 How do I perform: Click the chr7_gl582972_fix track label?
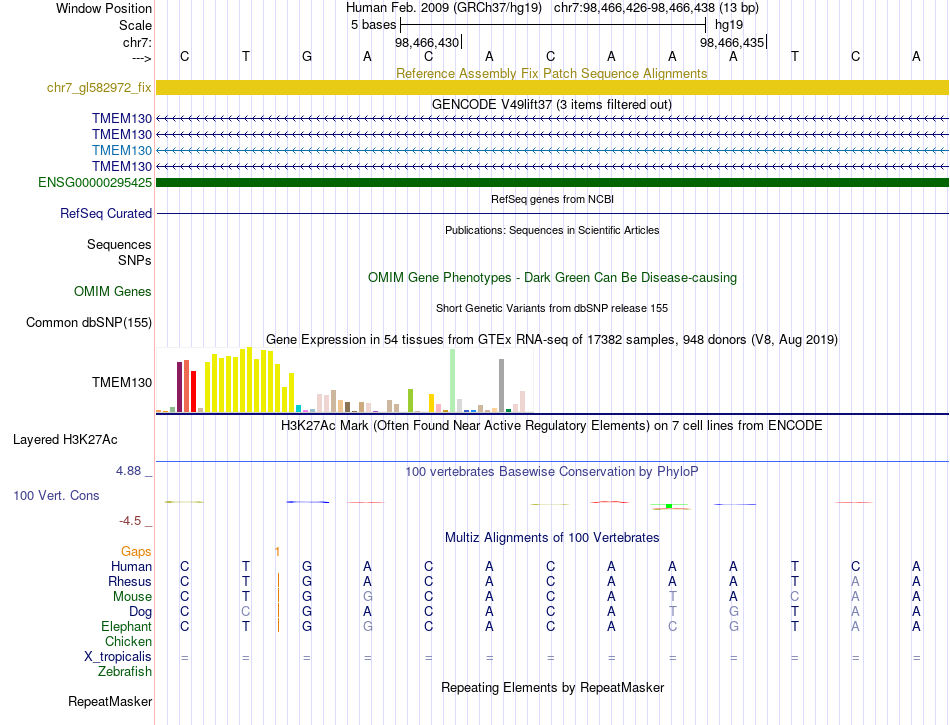(99, 87)
